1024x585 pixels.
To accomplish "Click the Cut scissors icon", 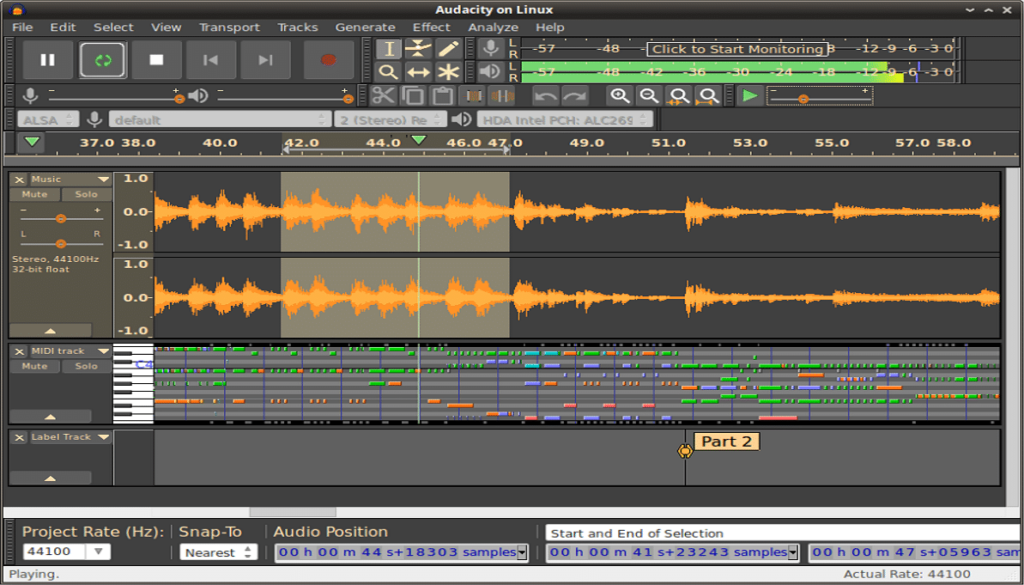I will [382, 96].
